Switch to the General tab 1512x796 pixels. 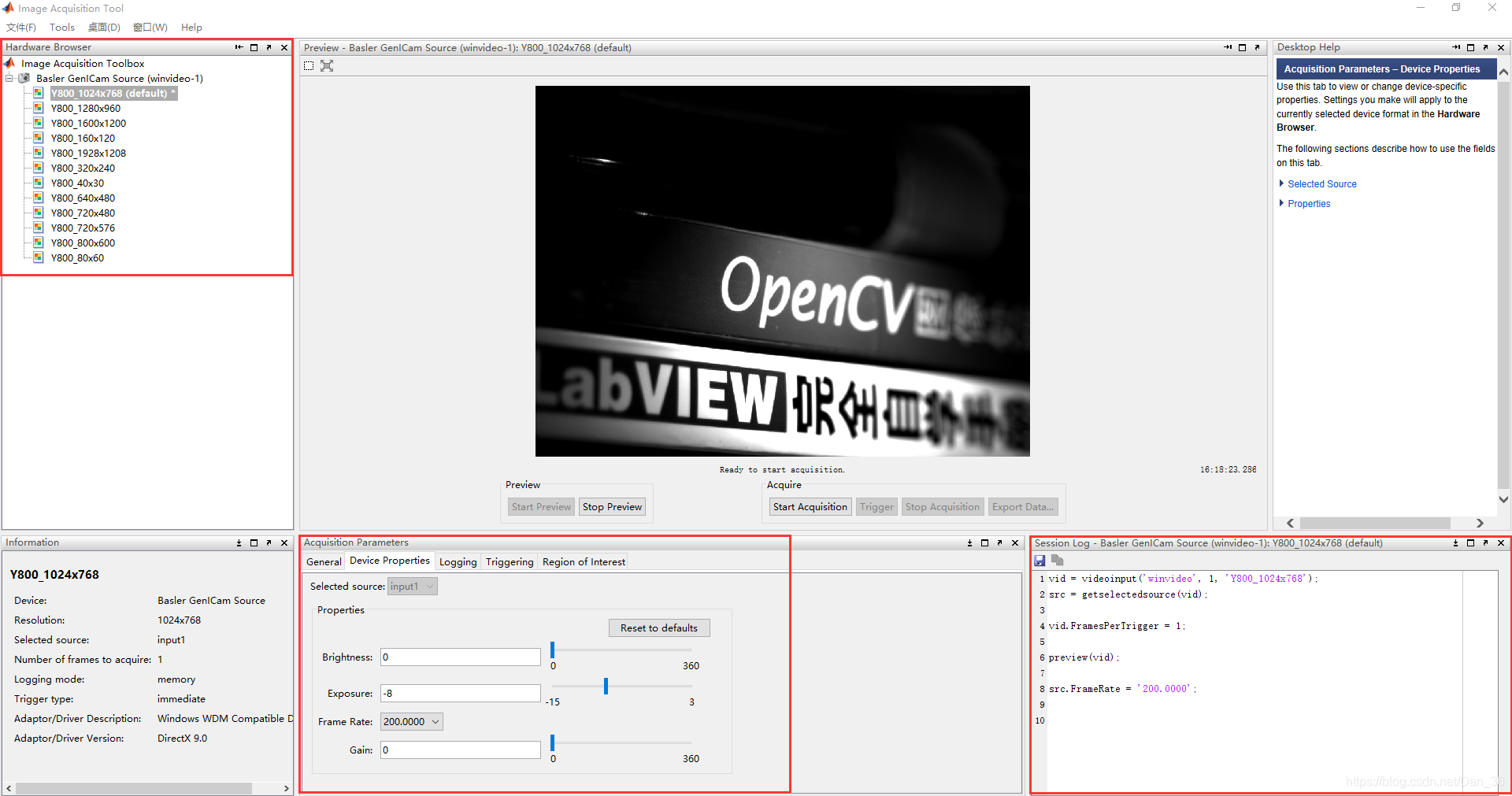324,561
